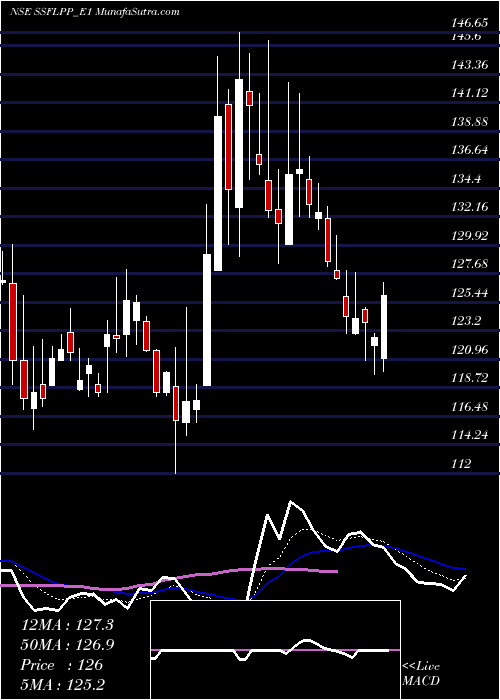The image size is (500, 700).
Task: Click the 12MA : 127.3 readout
Action: coord(67,625)
